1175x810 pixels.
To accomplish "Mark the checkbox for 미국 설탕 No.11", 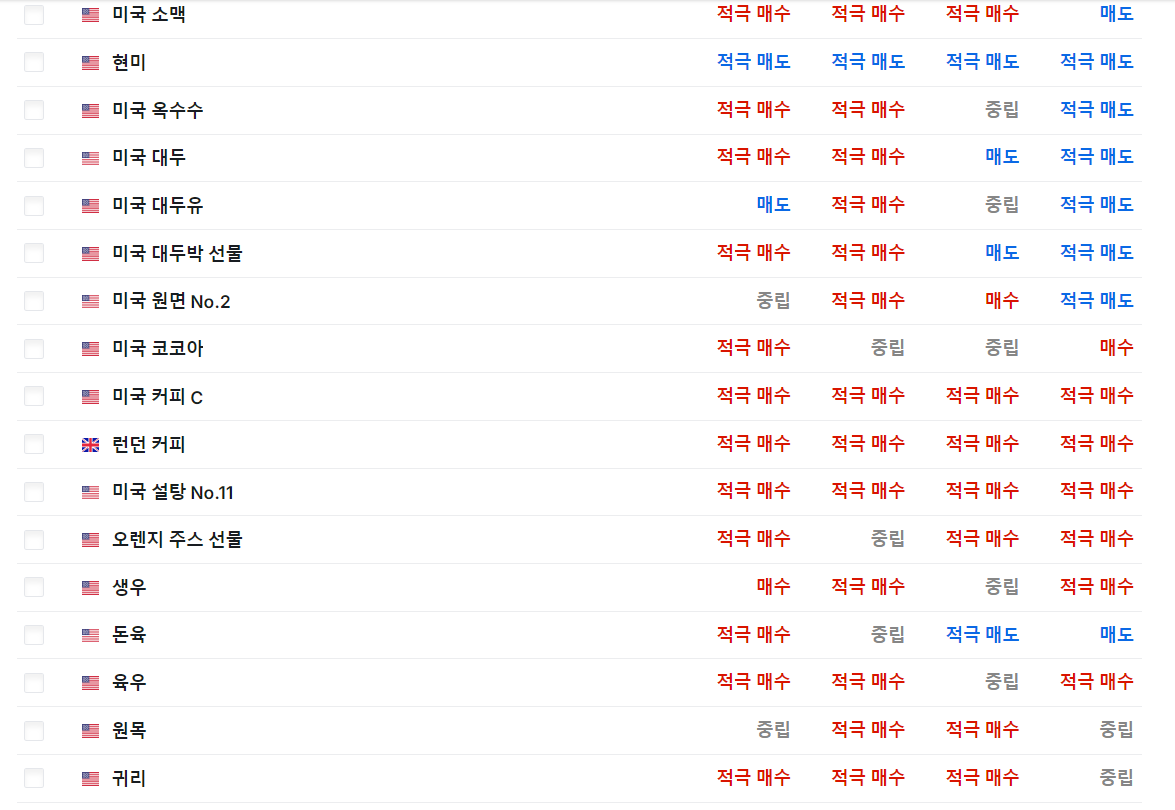I will (34, 492).
